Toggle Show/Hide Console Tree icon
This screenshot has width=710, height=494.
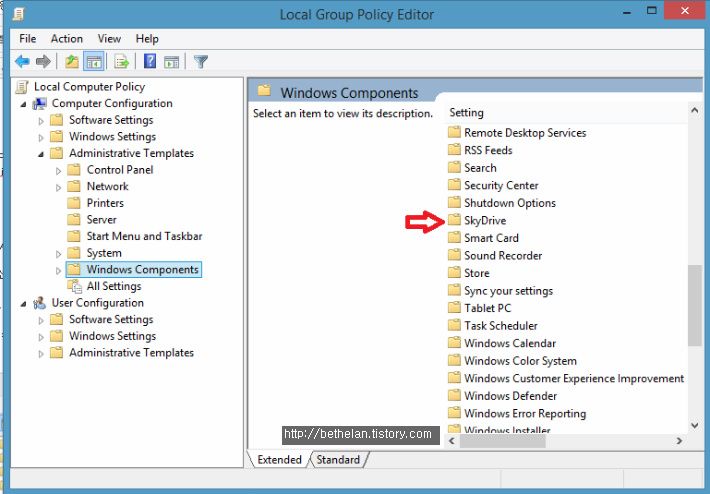tap(94, 61)
